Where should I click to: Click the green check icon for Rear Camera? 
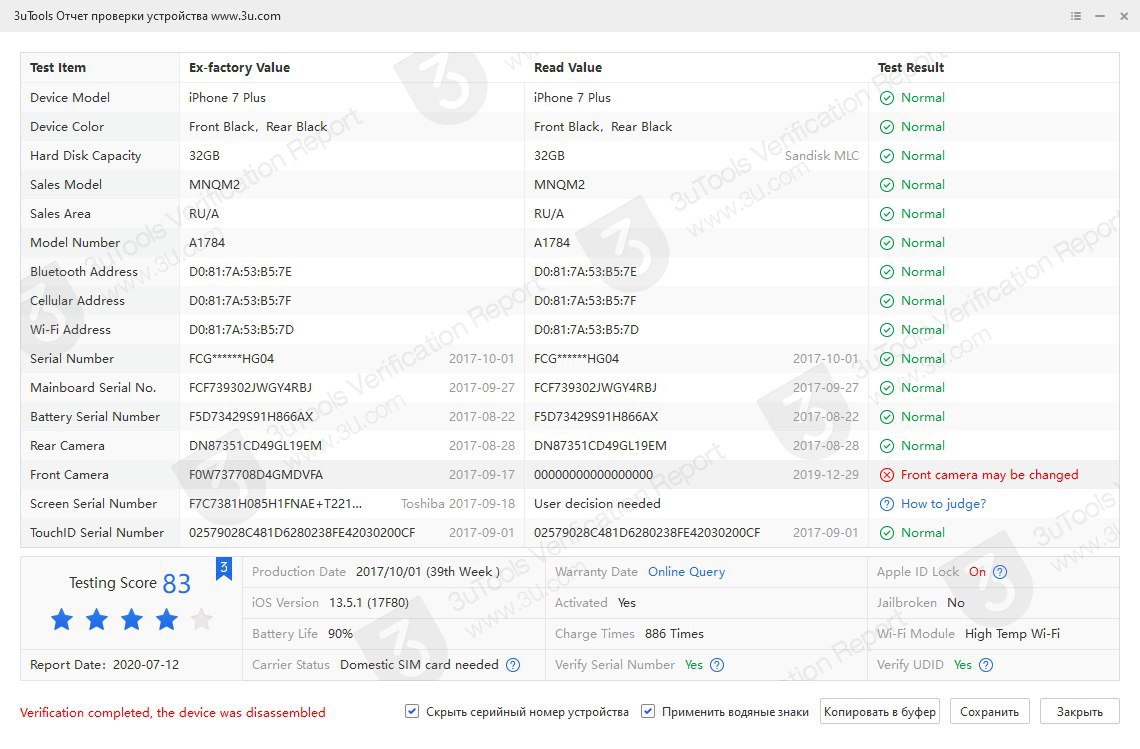click(x=887, y=446)
